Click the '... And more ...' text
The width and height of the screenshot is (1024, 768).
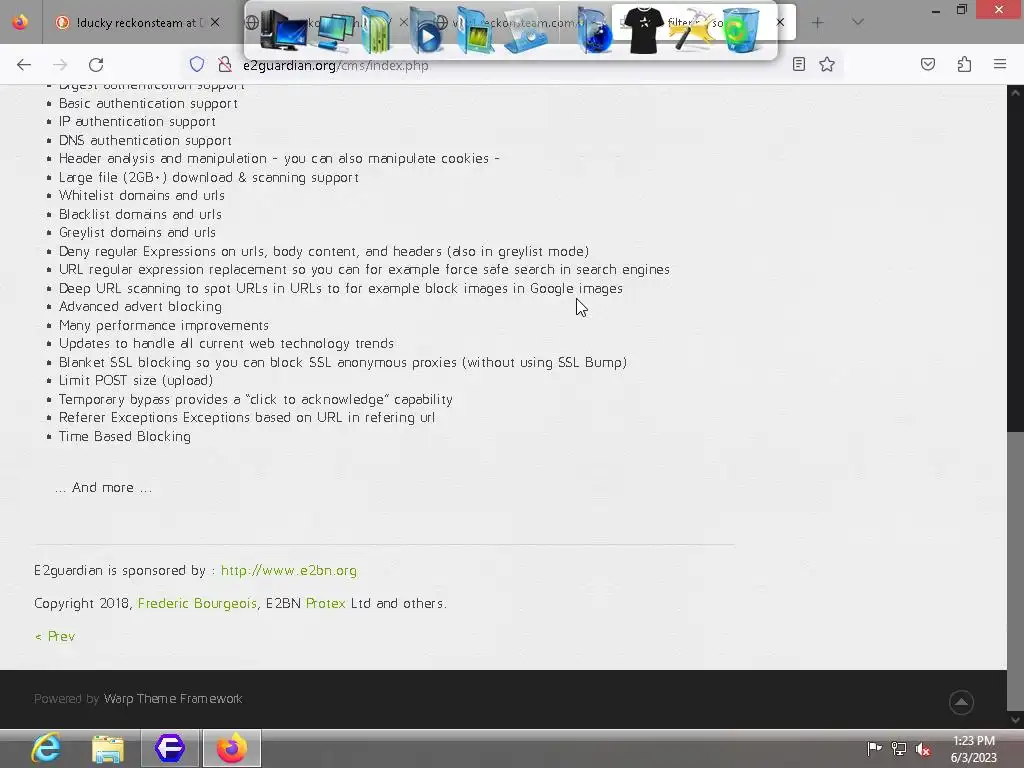click(x=103, y=488)
